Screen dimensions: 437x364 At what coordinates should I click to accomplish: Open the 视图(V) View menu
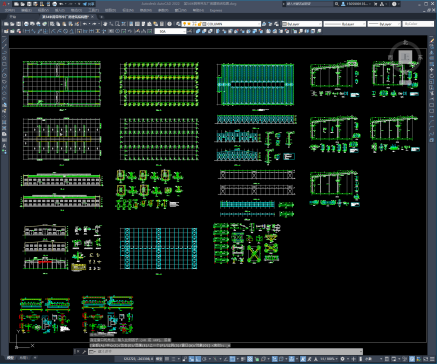pos(43,10)
